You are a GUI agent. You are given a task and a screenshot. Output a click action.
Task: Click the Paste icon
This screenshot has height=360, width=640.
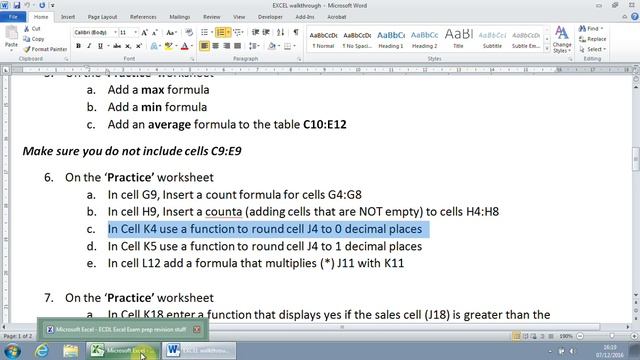tap(11, 33)
